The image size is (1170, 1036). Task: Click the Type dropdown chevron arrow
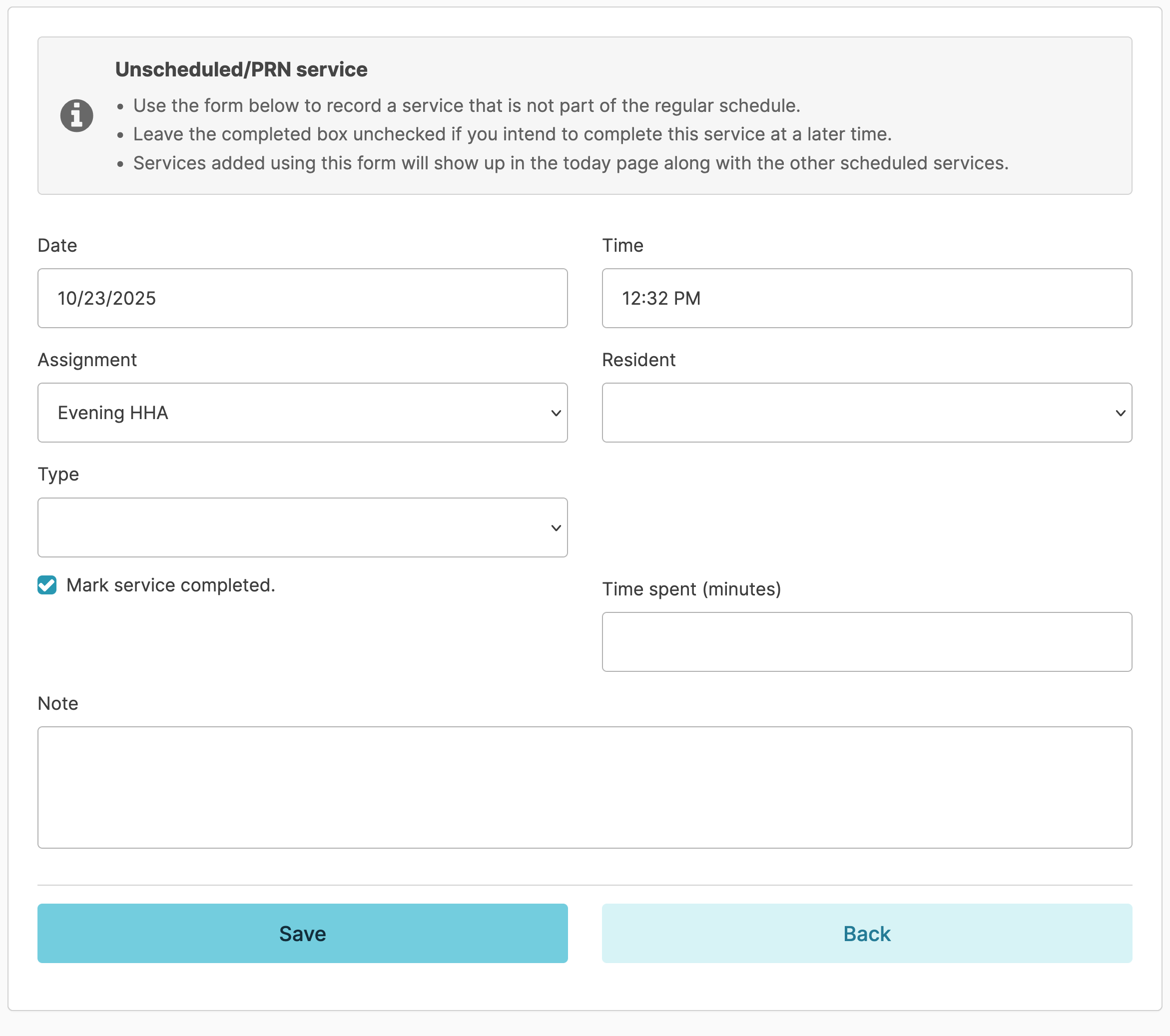pos(555,527)
